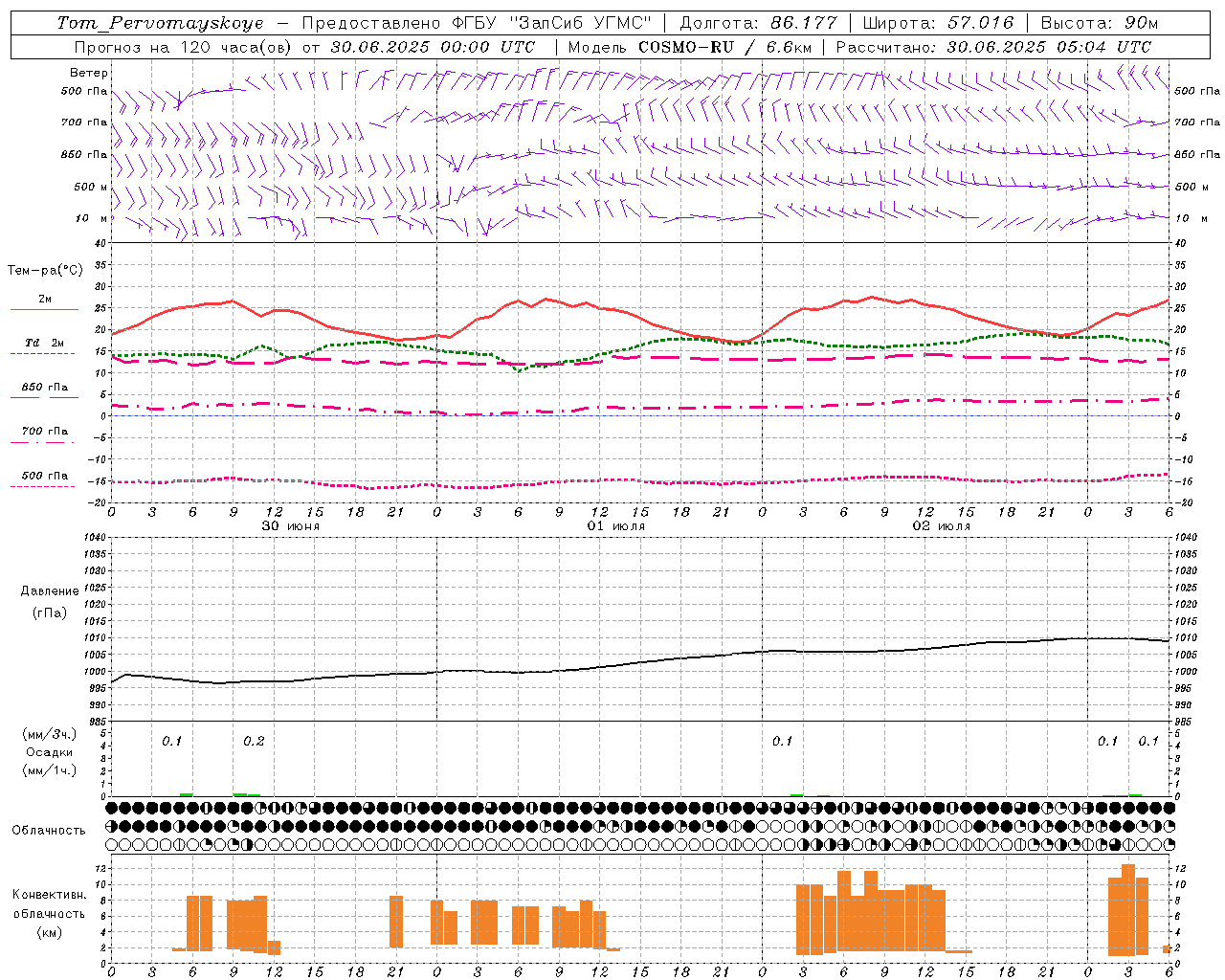This screenshot has width=1225, height=980.
Task: Click the '(мм/3ч.)' precipitation unit label
Action: (x=50, y=734)
